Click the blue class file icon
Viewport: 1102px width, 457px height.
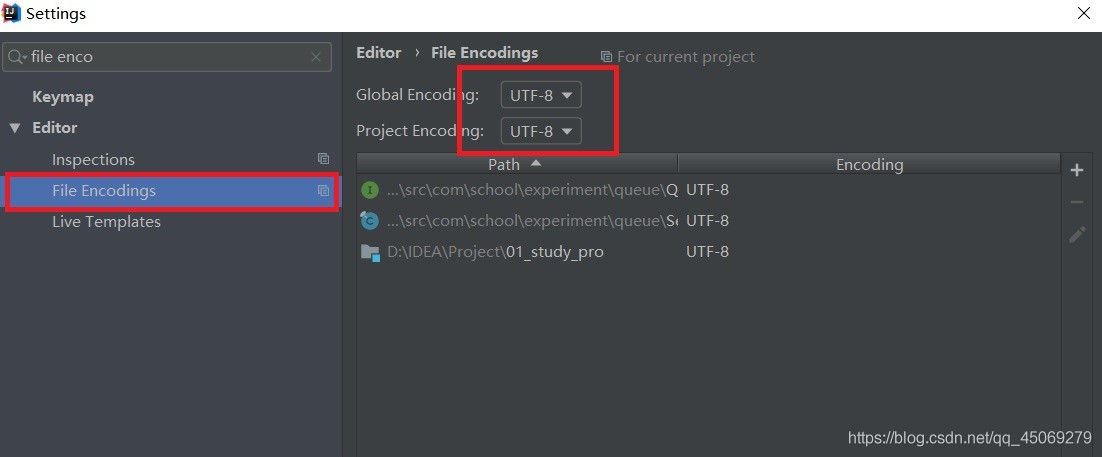[370, 221]
